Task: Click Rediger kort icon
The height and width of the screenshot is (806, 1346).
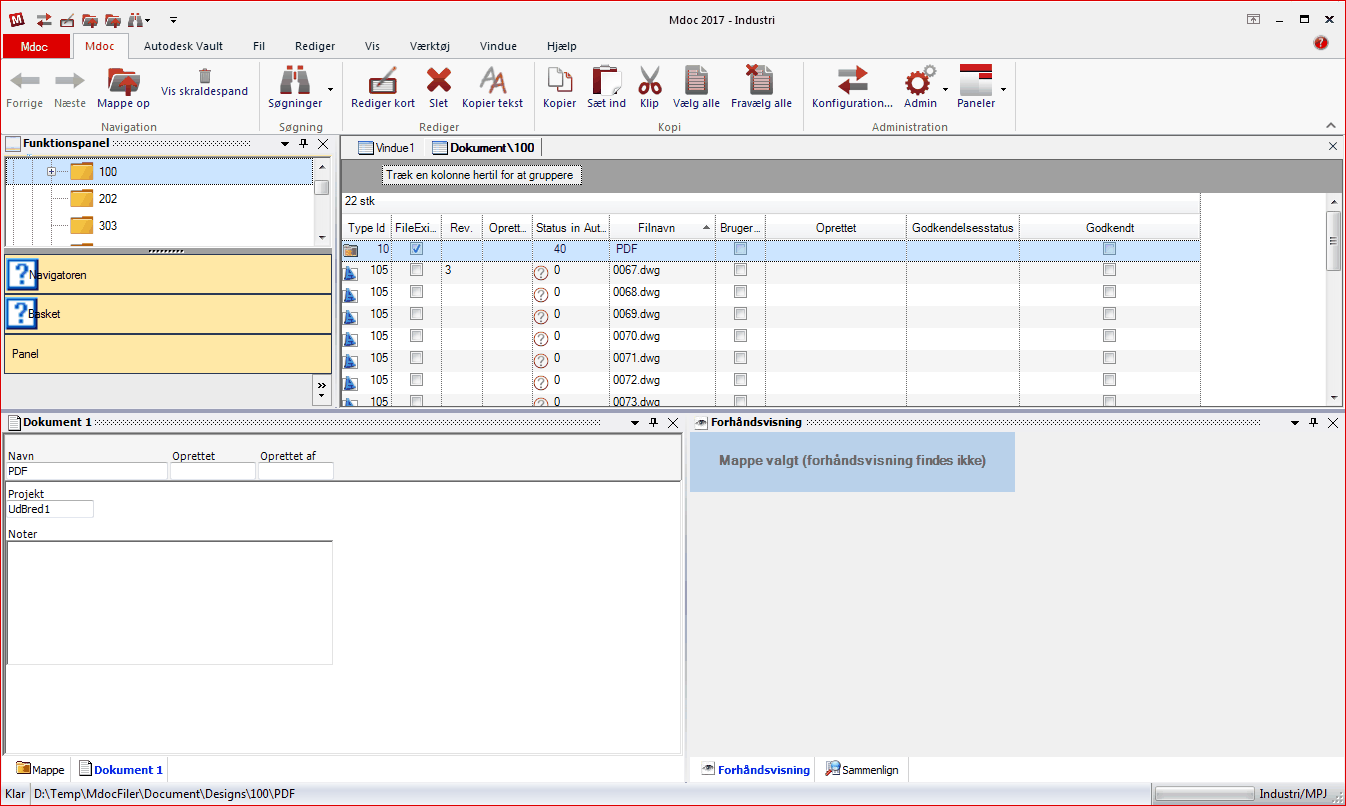Action: [x=383, y=80]
